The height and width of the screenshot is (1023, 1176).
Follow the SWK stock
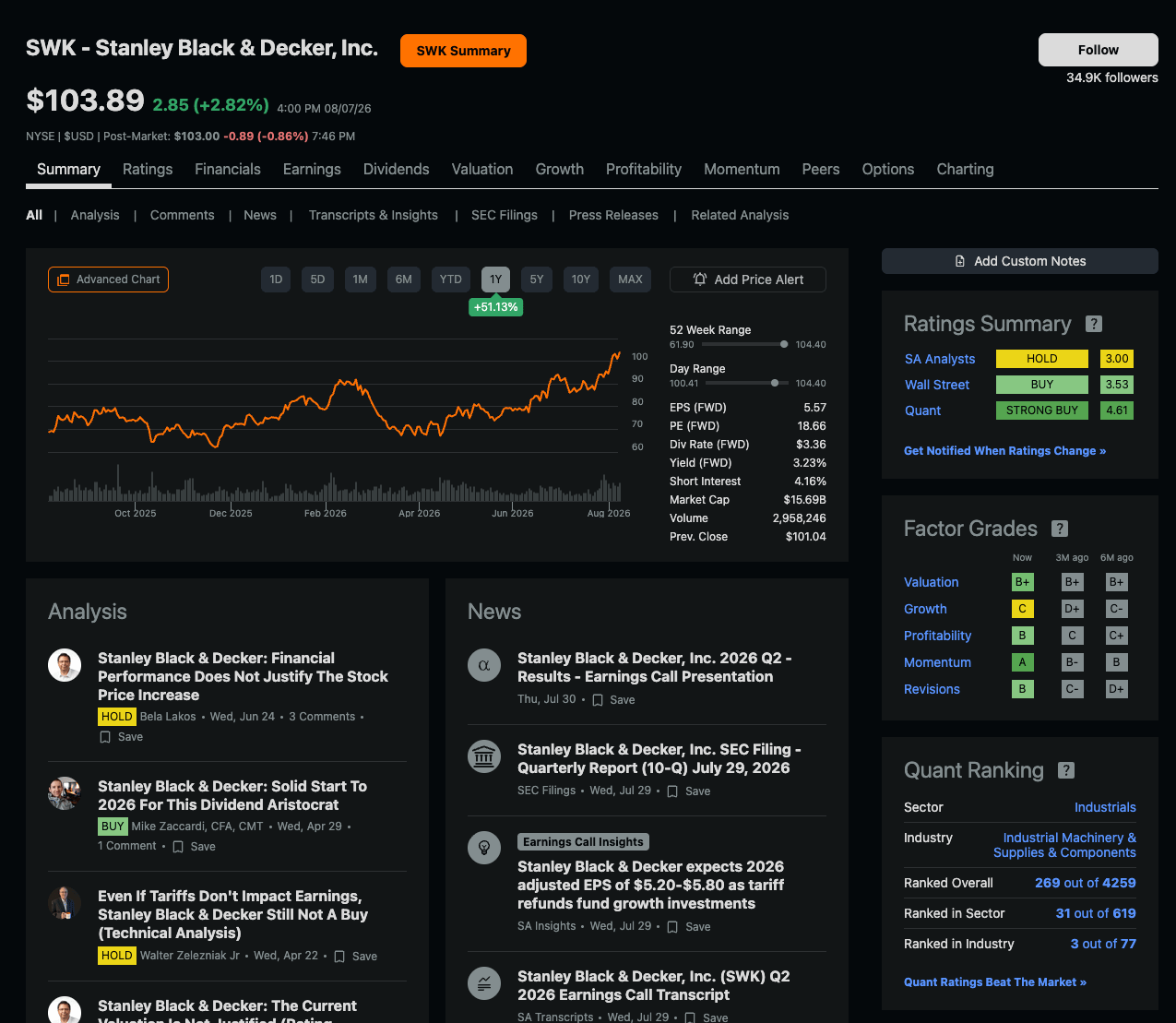[x=1099, y=50]
